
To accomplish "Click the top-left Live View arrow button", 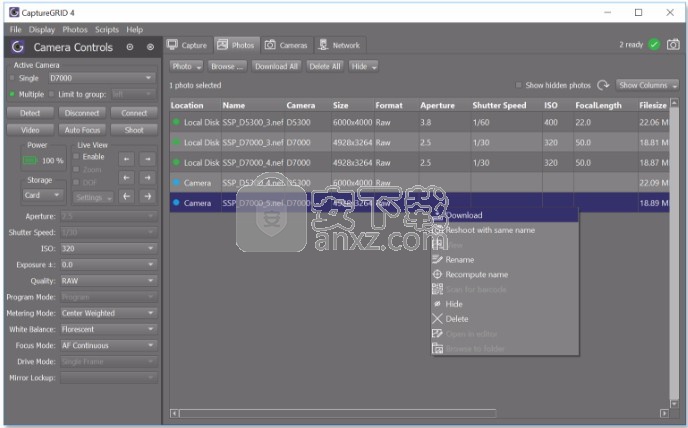I will click(x=126, y=159).
